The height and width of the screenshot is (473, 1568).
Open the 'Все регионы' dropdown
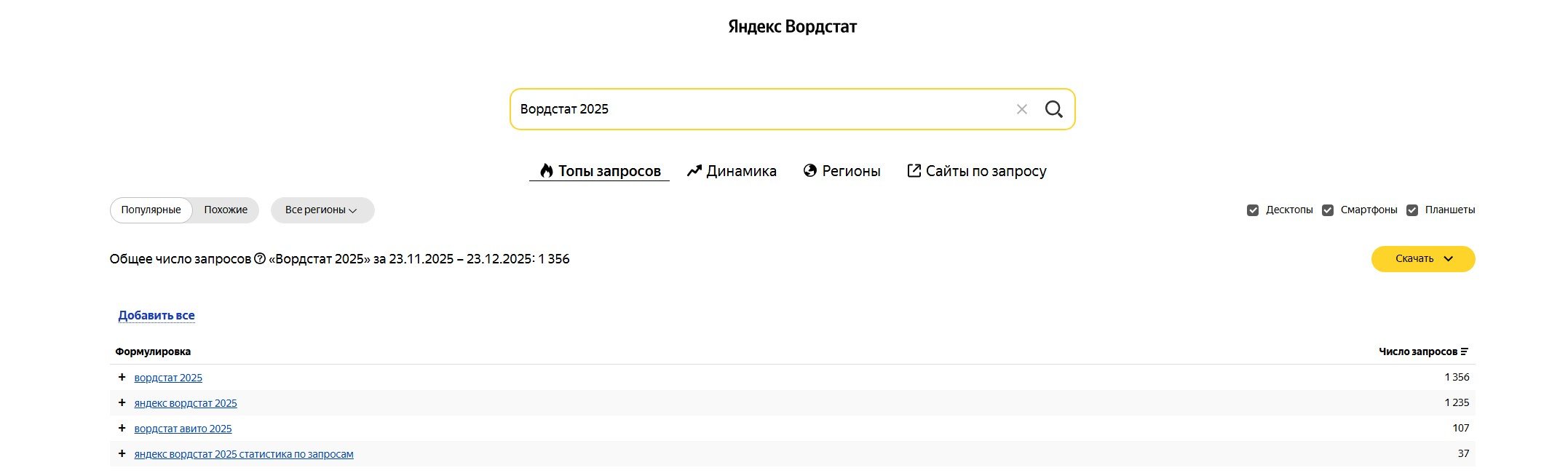pos(322,210)
